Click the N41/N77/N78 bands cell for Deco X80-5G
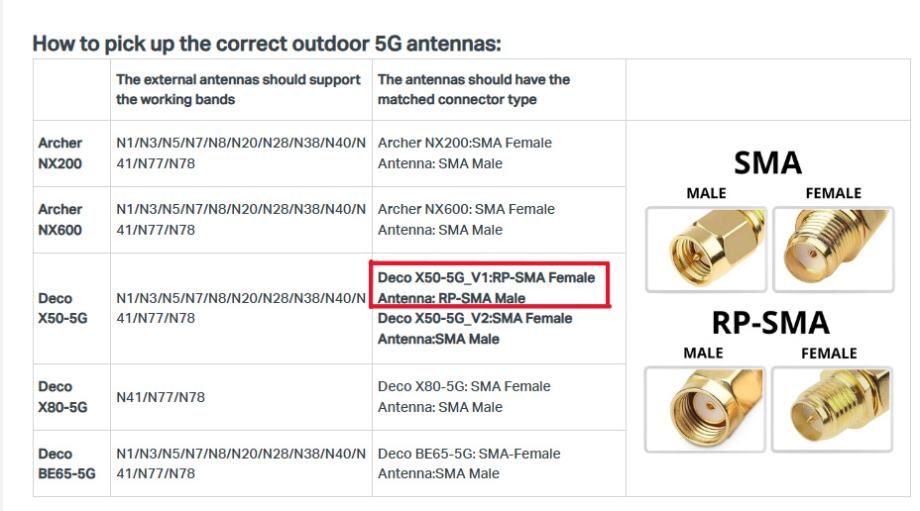 [160, 397]
